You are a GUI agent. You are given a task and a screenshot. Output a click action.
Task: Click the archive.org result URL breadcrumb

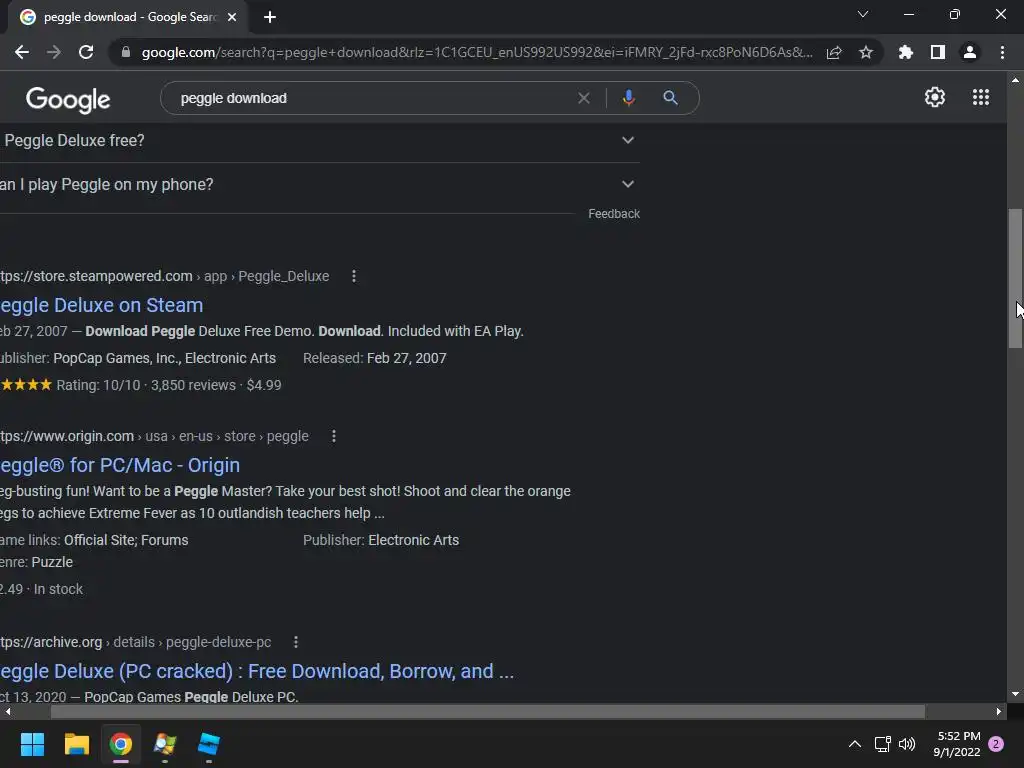(x=135, y=643)
